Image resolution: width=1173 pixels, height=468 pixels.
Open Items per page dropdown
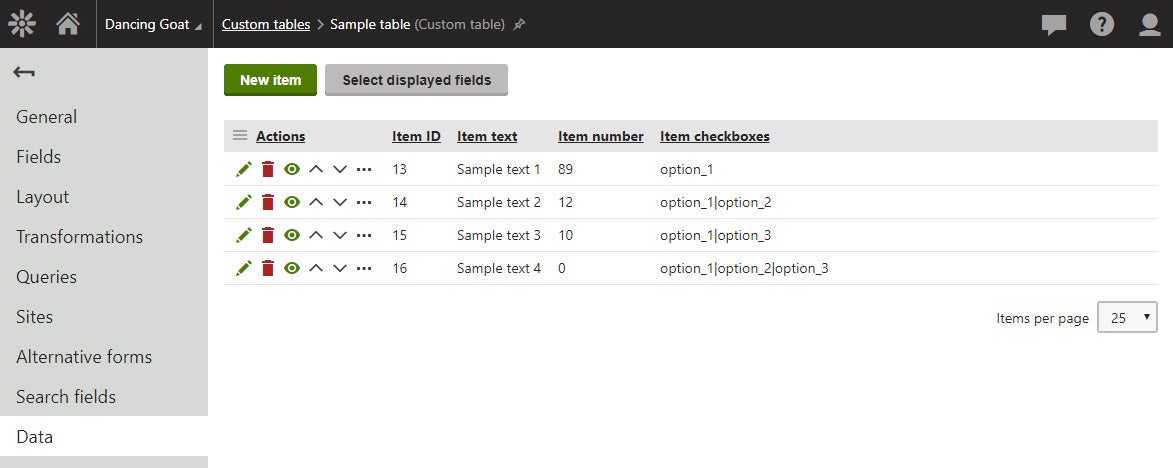pyautogui.click(x=1127, y=318)
